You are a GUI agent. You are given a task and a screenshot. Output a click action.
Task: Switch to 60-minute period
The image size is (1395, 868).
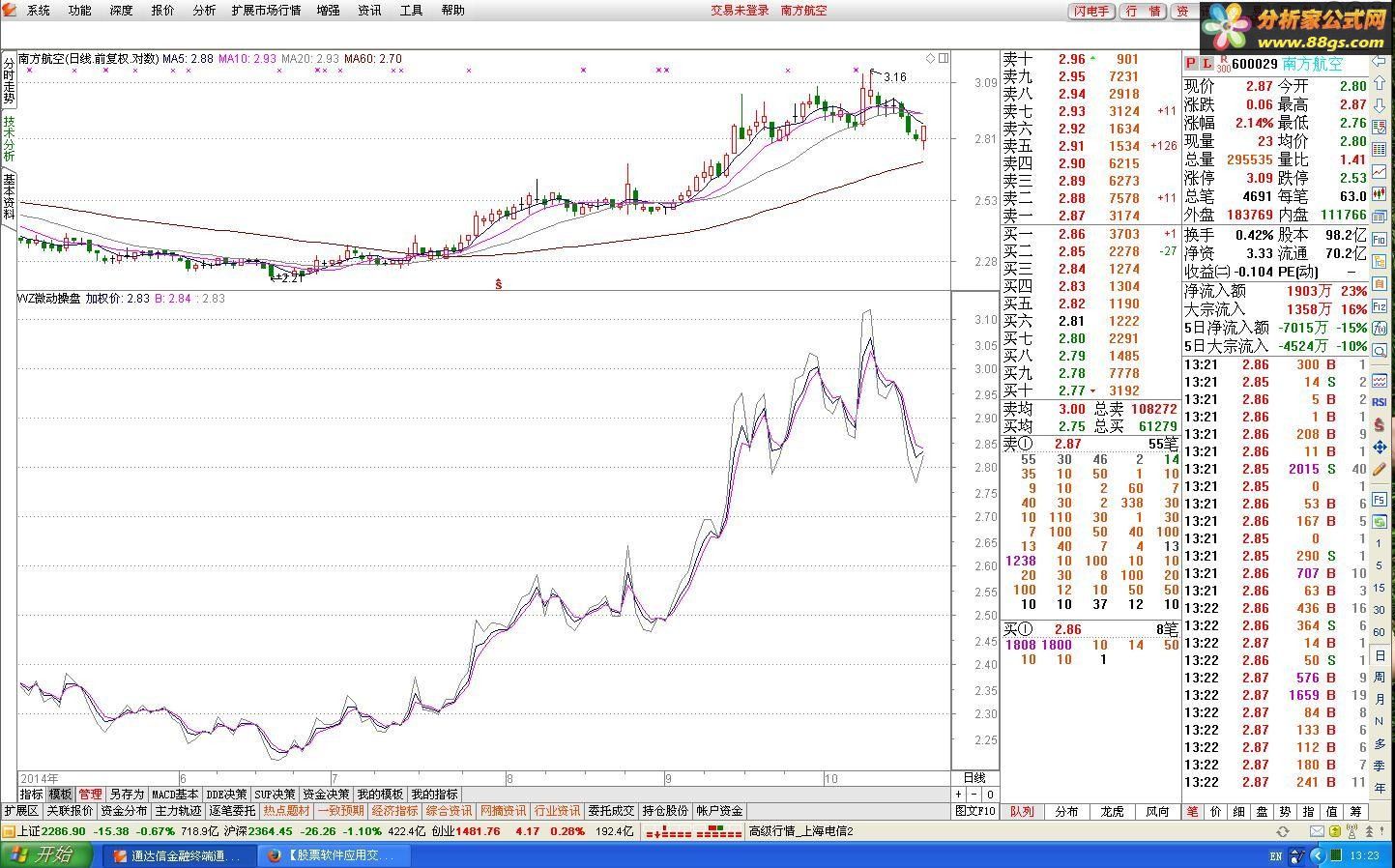pyautogui.click(x=1379, y=632)
